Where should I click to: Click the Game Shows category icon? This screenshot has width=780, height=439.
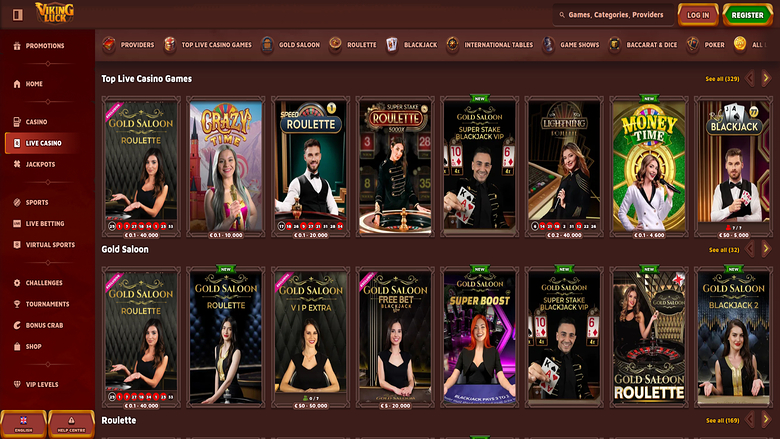tap(548, 45)
